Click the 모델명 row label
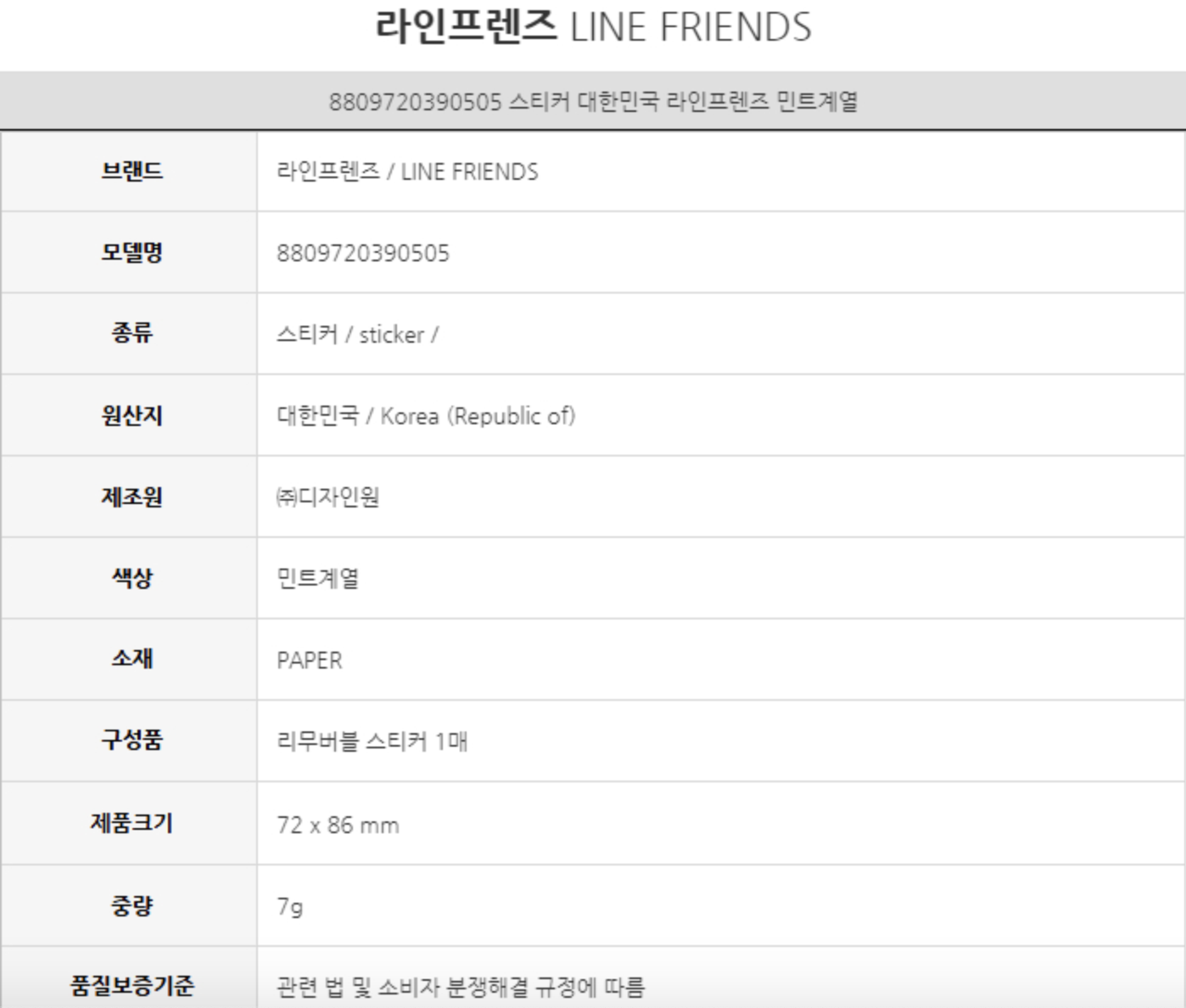Screen dimensions: 1186x1008 [x=131, y=253]
